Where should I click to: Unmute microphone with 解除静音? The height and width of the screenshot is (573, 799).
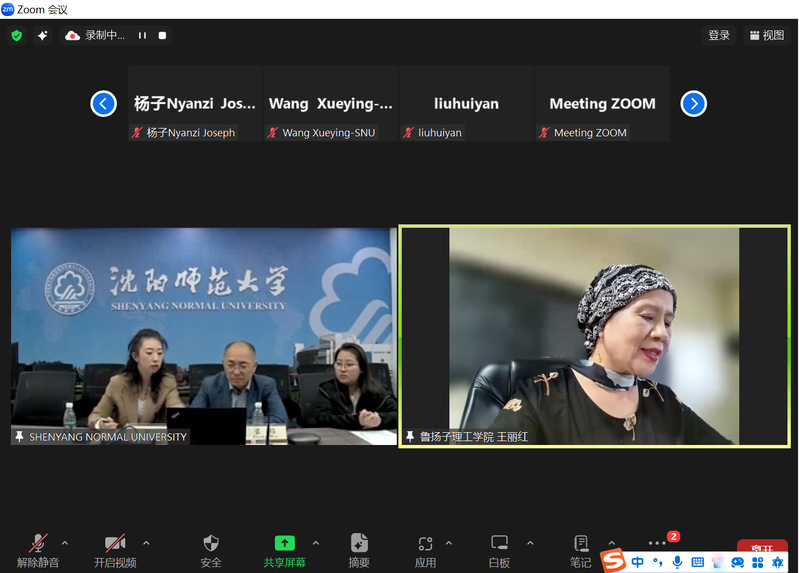point(38,551)
